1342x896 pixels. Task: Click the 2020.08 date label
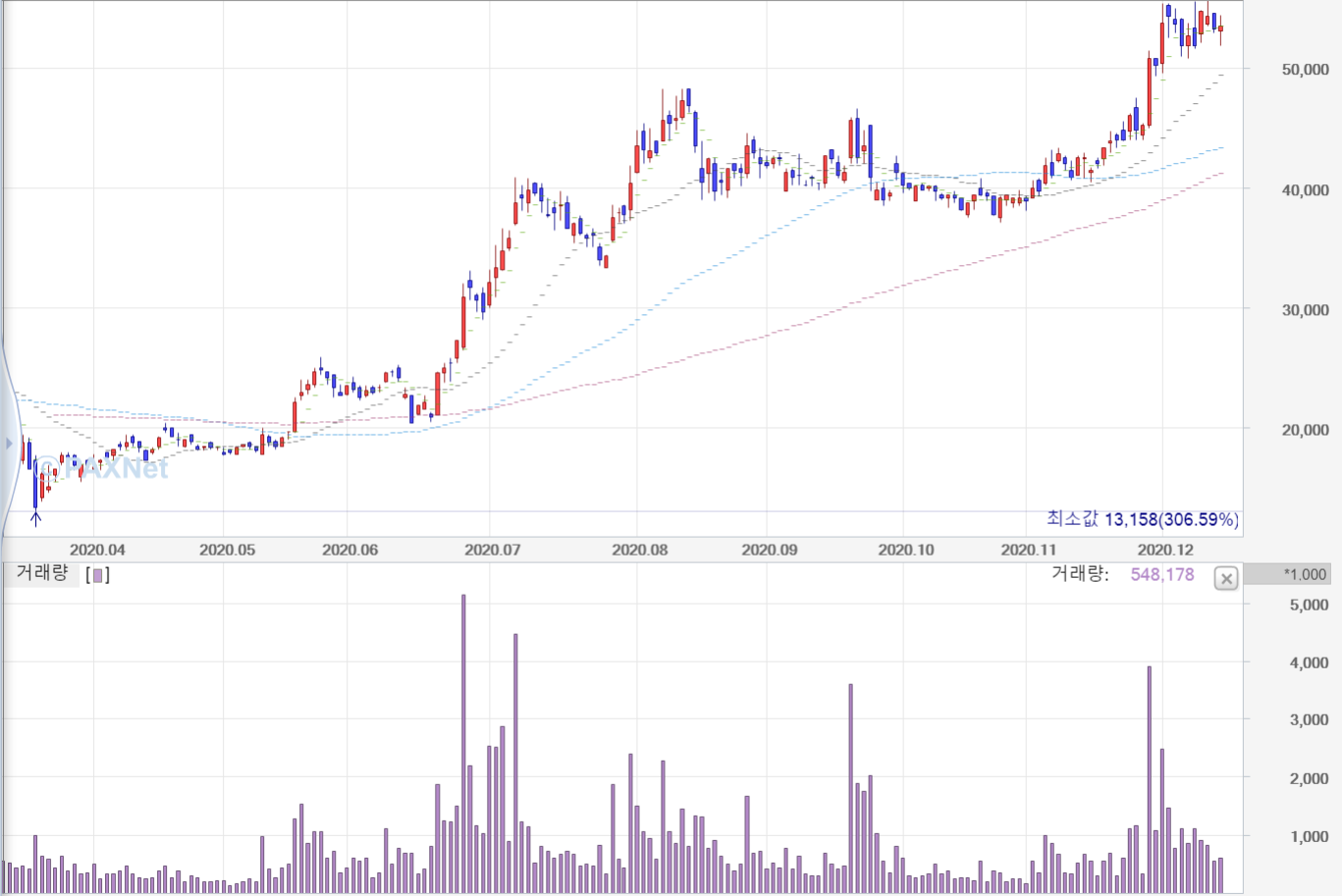[x=639, y=550]
